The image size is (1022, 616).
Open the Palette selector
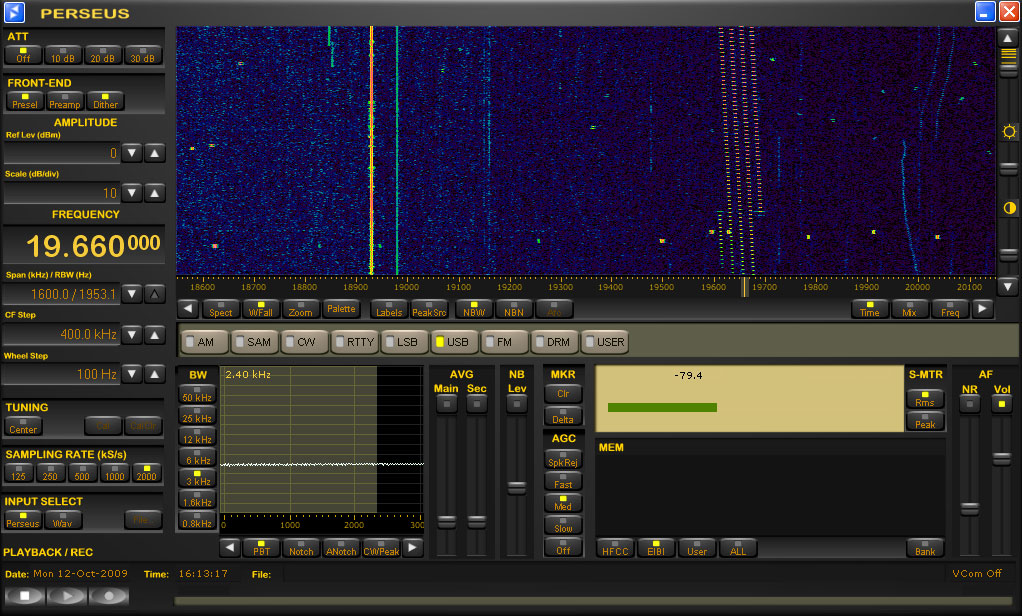click(341, 308)
